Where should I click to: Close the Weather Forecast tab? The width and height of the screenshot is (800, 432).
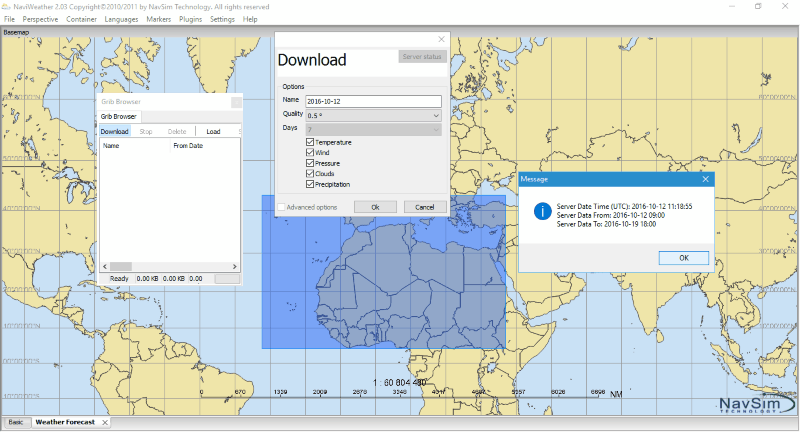(x=105, y=422)
